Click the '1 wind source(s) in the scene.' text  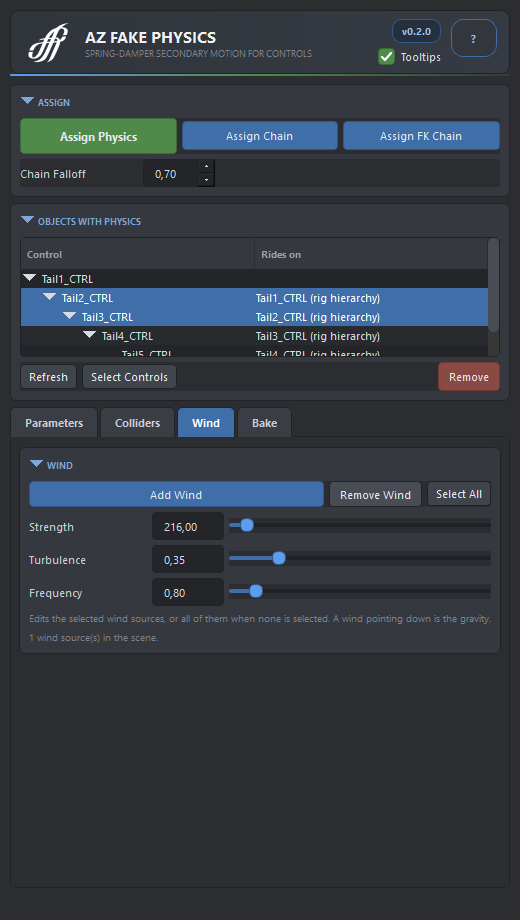tap(93, 638)
